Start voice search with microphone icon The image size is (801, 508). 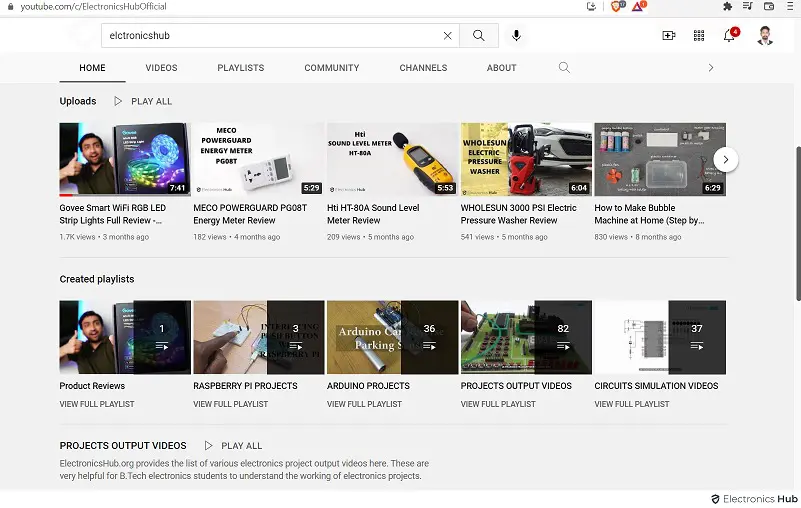[516, 35]
